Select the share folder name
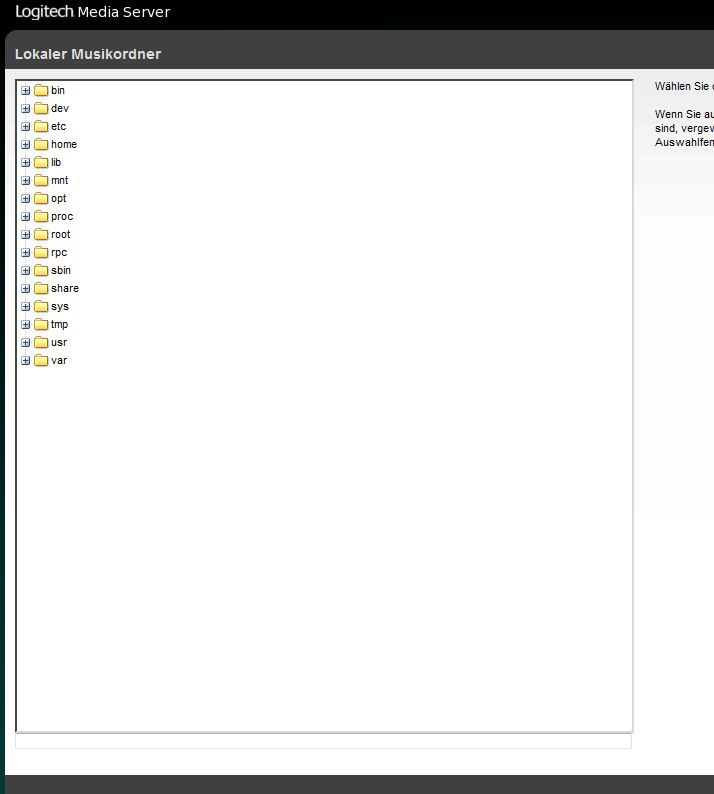The width and height of the screenshot is (714, 794). pyautogui.click(x=65, y=288)
